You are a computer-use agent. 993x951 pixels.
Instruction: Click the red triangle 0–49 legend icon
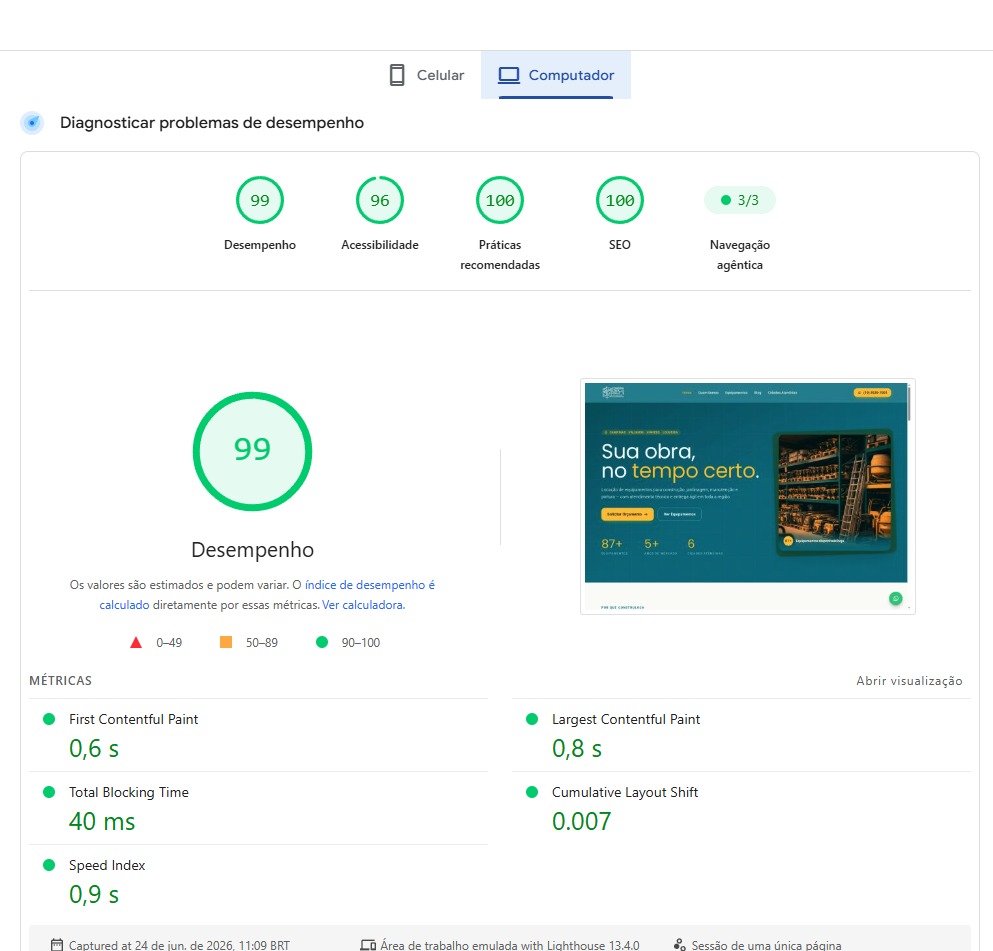(136, 642)
